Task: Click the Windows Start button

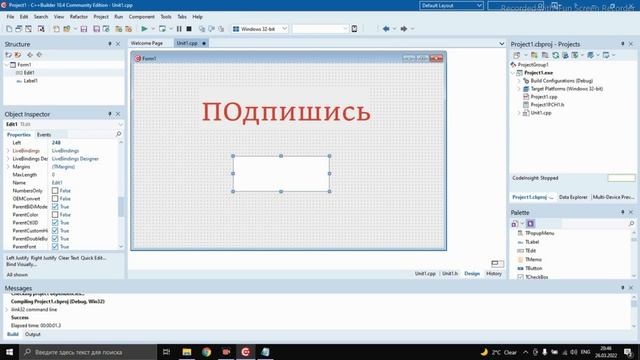Action: click(9, 352)
